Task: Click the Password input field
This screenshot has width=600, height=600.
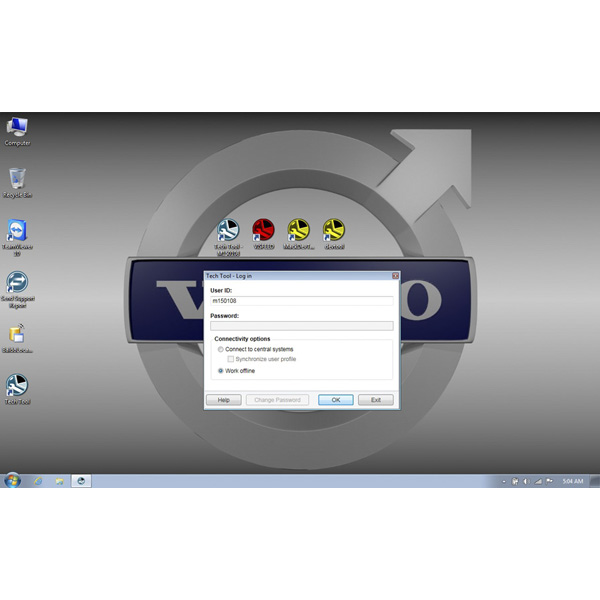Action: [301, 325]
